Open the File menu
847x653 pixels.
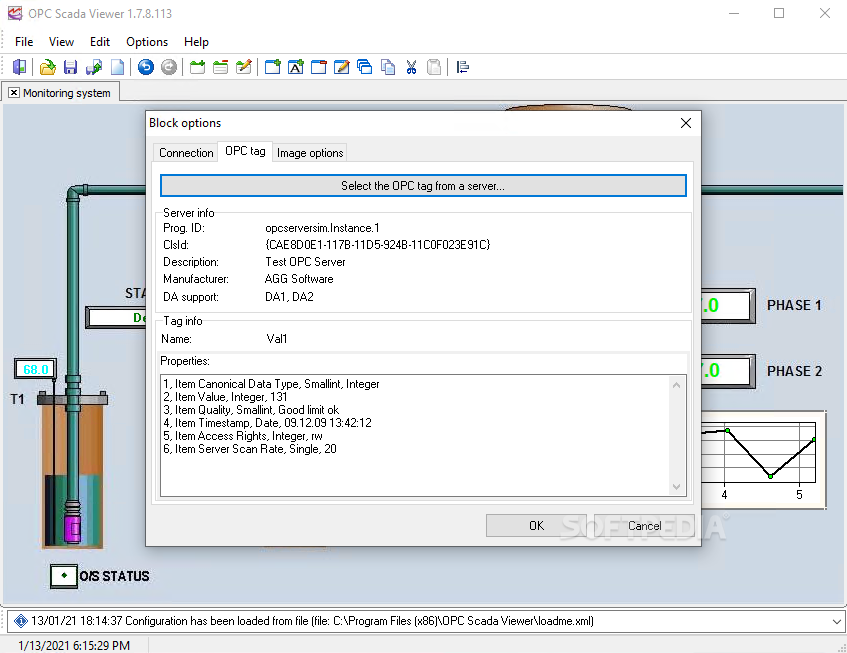click(24, 42)
